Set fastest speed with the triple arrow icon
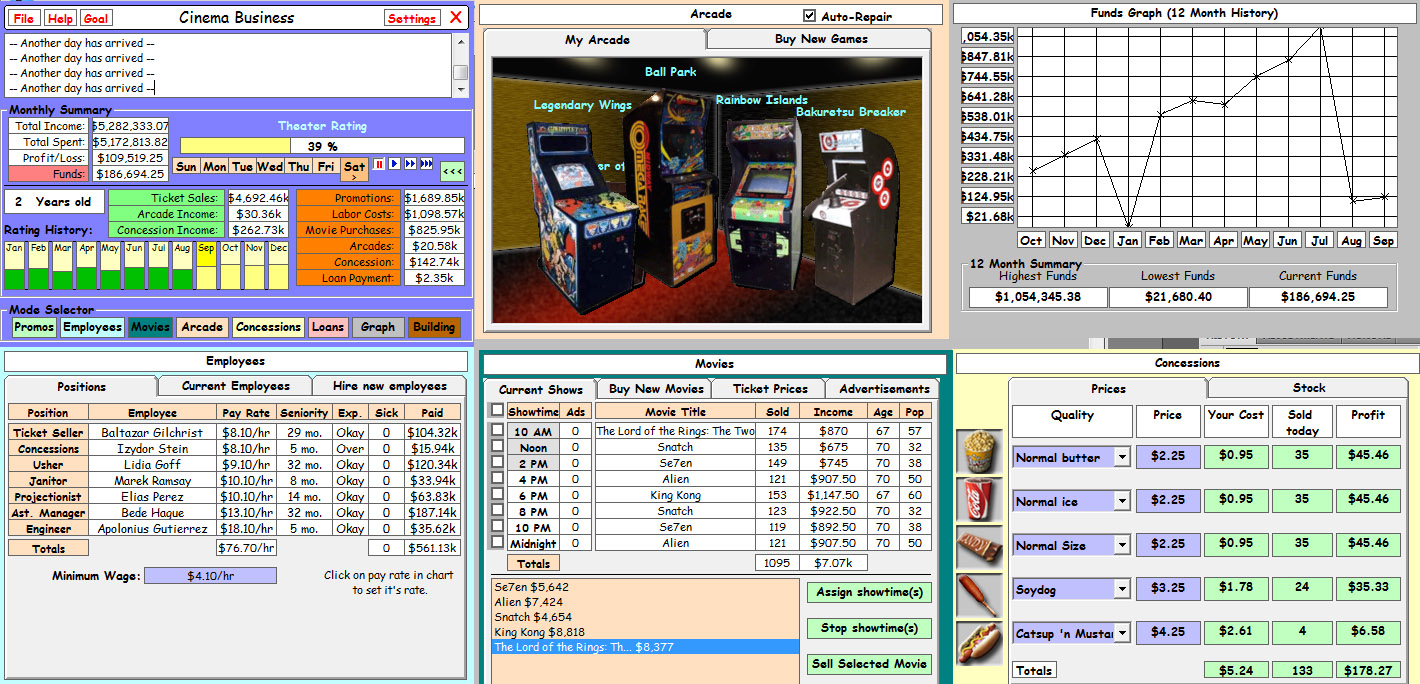Viewport: 1420px width, 684px height. (x=426, y=164)
